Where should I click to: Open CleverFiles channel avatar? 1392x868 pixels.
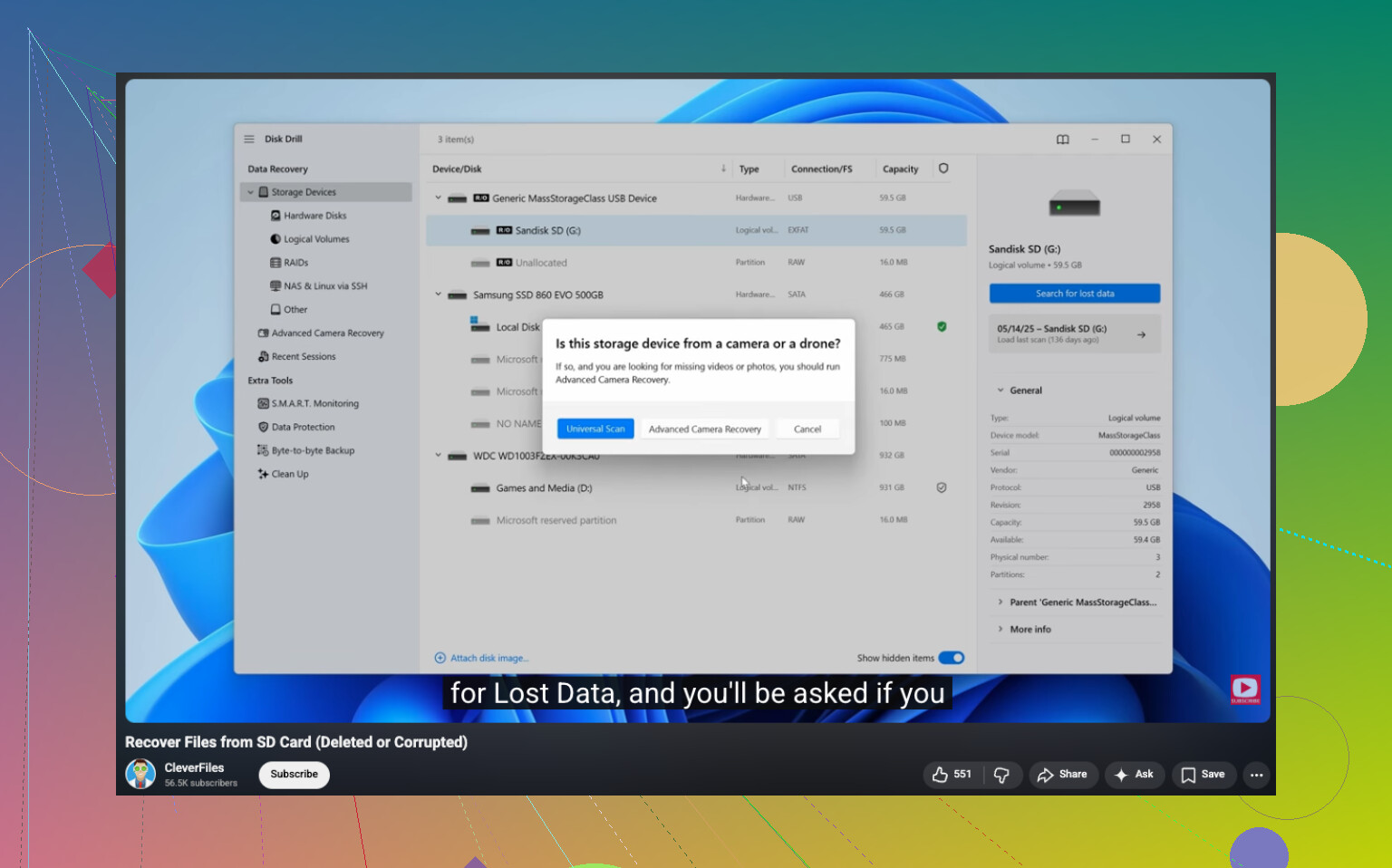[x=140, y=774]
